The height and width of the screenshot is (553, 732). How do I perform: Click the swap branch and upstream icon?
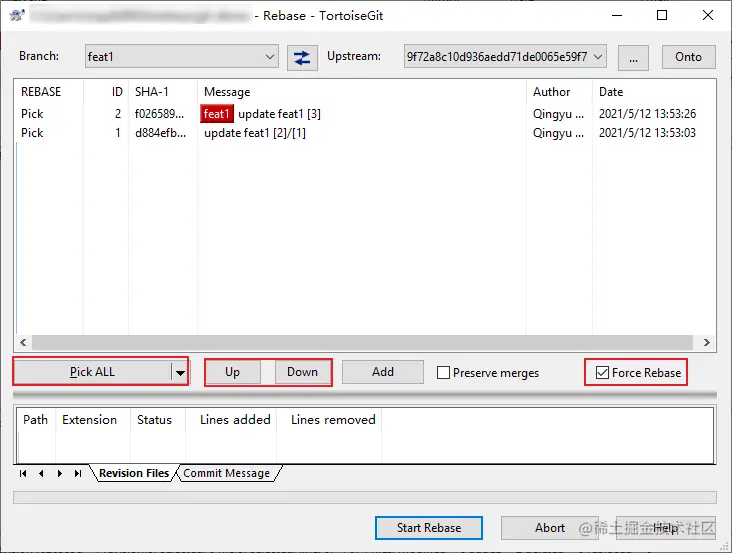302,57
